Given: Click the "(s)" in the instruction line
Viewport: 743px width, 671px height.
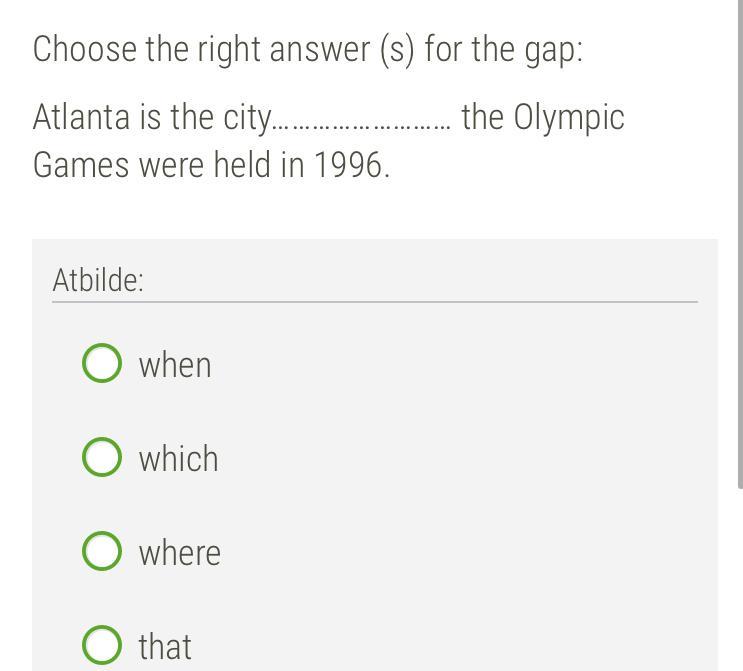Looking at the screenshot, I should pyautogui.click(x=396, y=49).
